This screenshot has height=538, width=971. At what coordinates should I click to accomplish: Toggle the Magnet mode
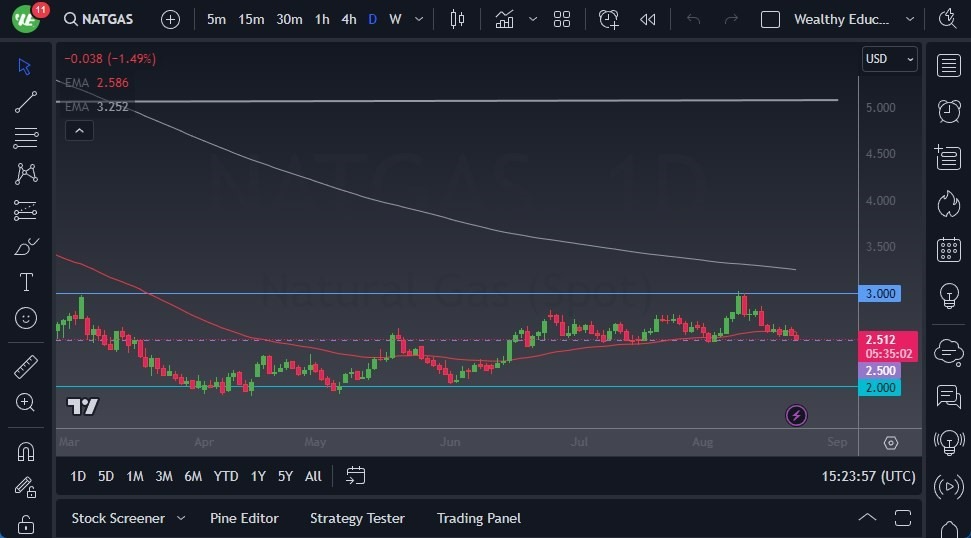26,451
